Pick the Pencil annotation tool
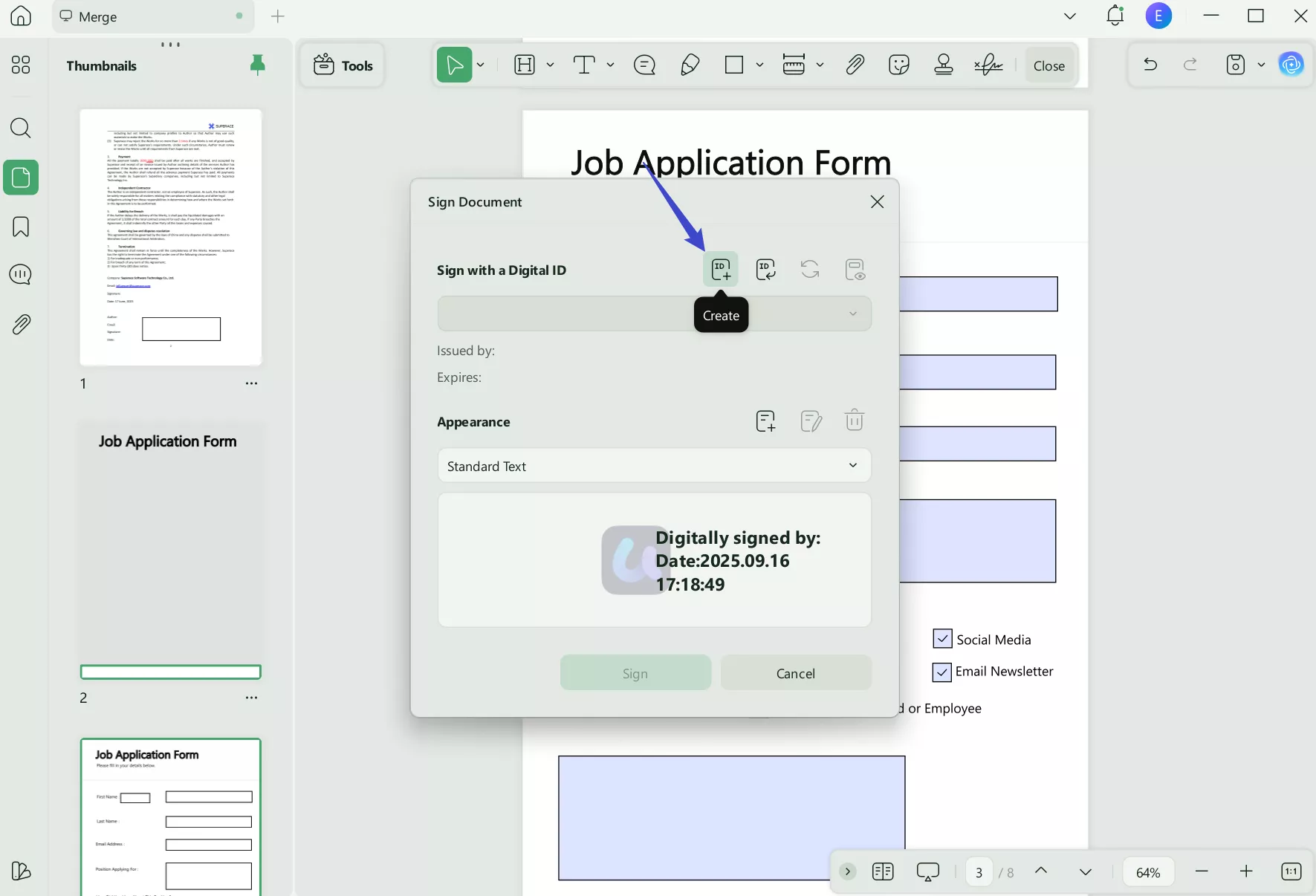This screenshot has width=1316, height=896. [689, 65]
